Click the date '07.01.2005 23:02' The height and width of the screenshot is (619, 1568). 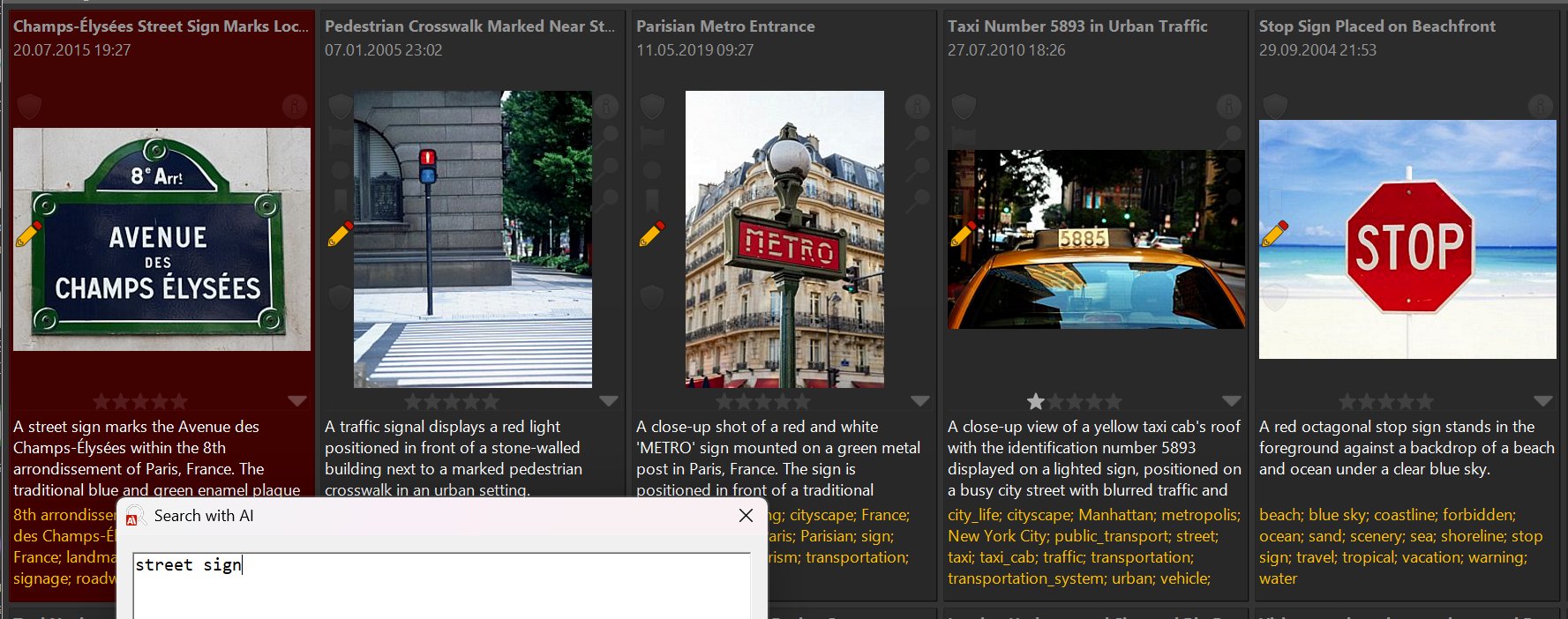383,50
